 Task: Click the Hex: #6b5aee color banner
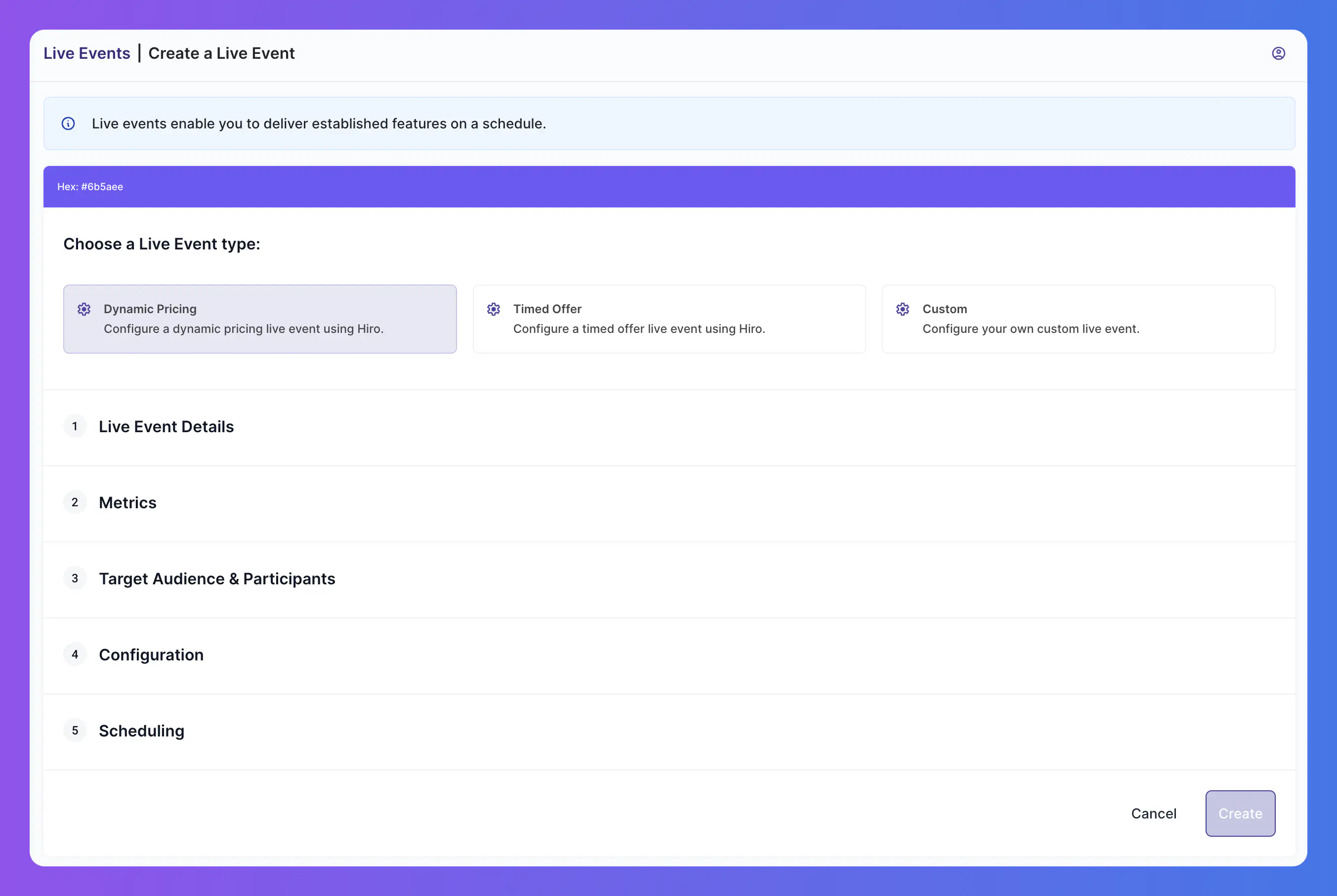tap(669, 187)
